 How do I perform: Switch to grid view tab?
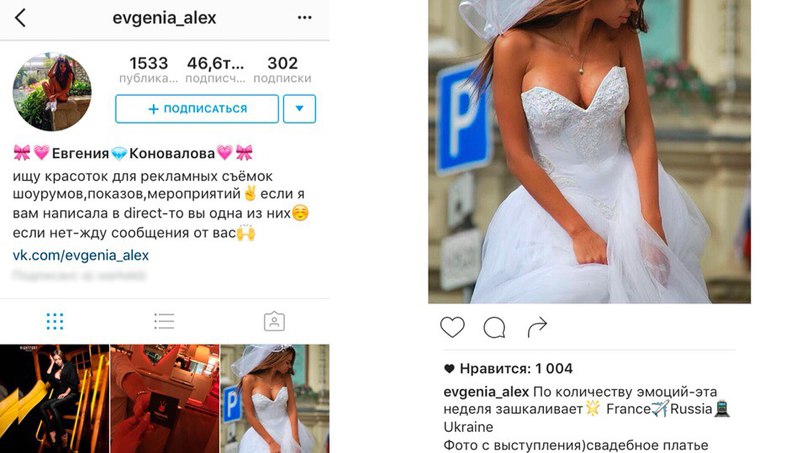coord(55,321)
